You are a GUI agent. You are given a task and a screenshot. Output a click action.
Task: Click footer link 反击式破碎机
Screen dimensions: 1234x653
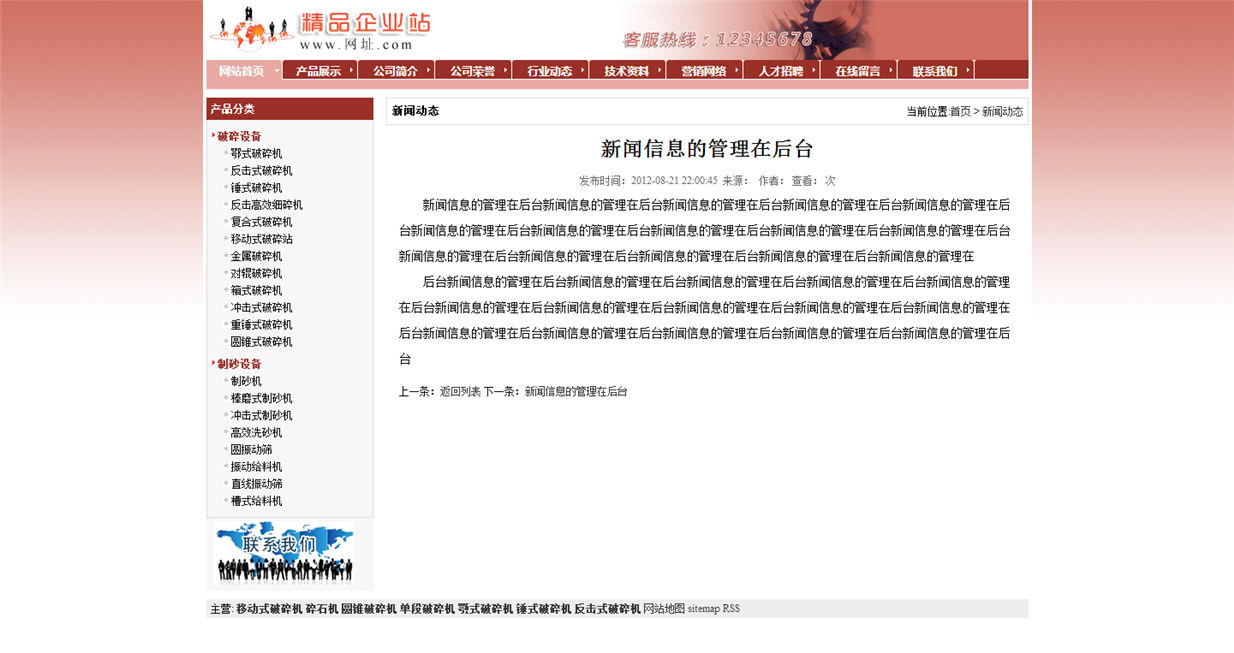coord(608,609)
